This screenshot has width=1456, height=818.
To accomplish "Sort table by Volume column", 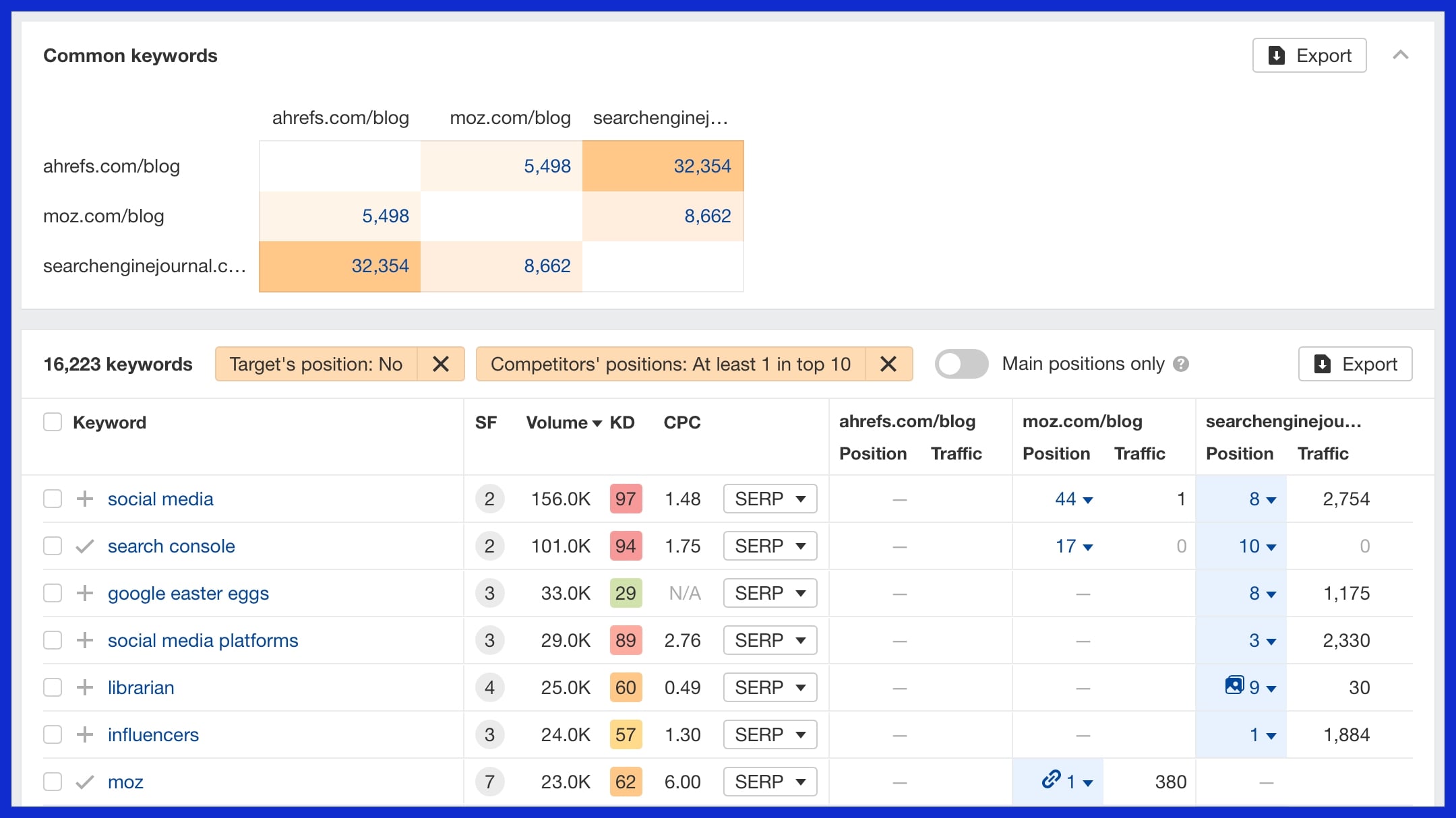I will coord(564,422).
